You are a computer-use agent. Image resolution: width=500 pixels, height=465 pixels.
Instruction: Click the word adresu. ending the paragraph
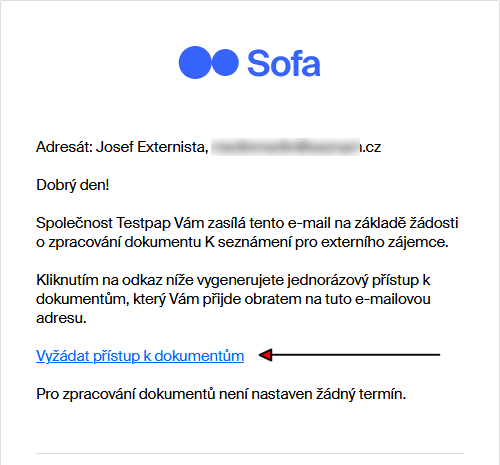coord(61,318)
